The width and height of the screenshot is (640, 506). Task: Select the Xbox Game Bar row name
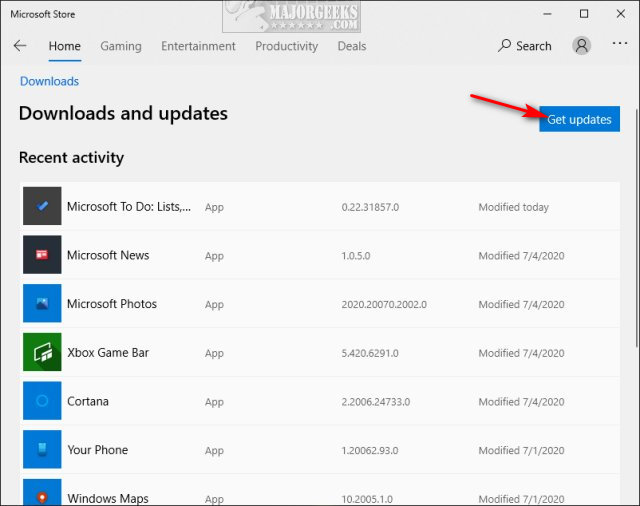pos(108,353)
